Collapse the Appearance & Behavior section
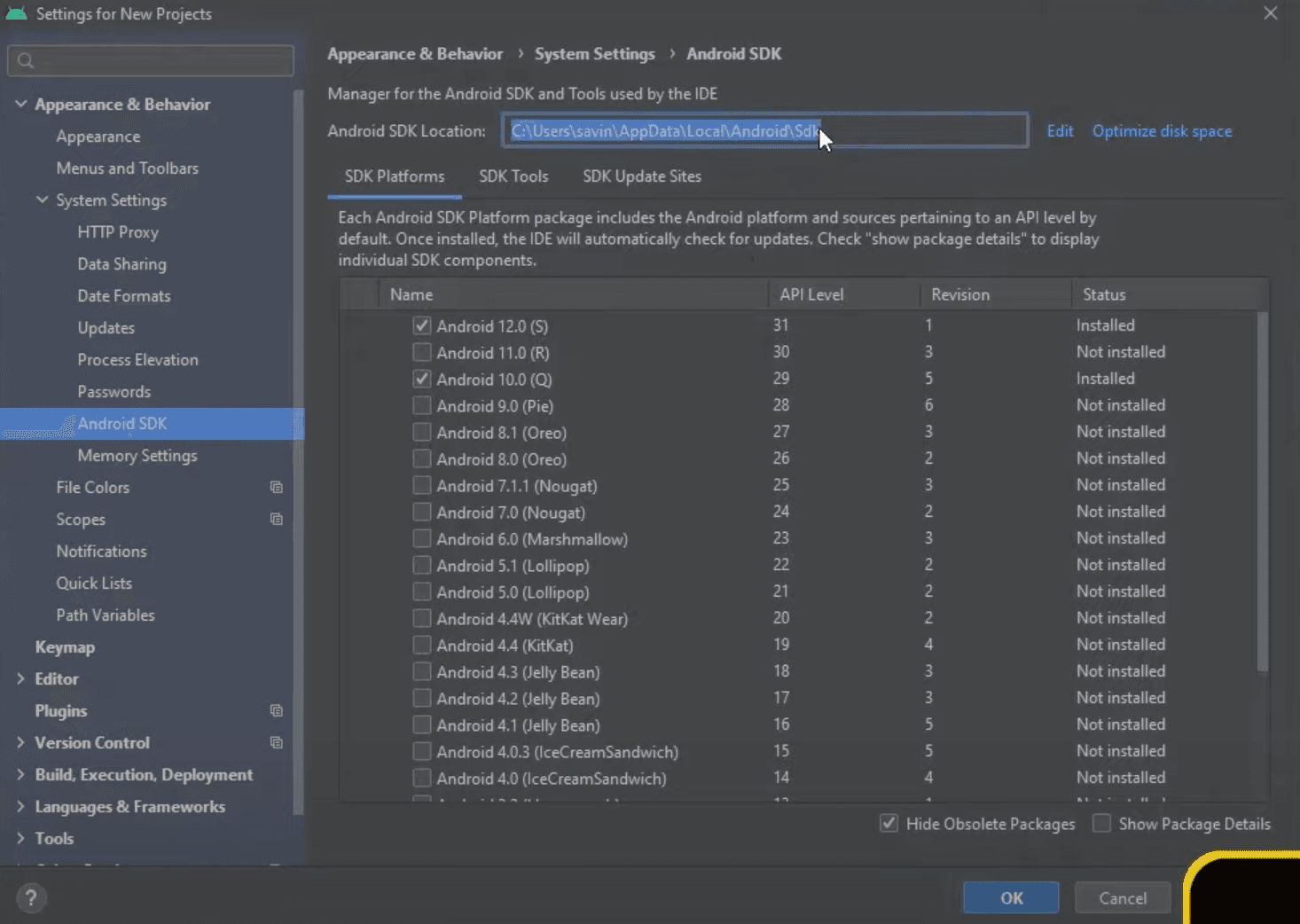Viewport: 1300px width, 924px height. pyautogui.click(x=20, y=104)
